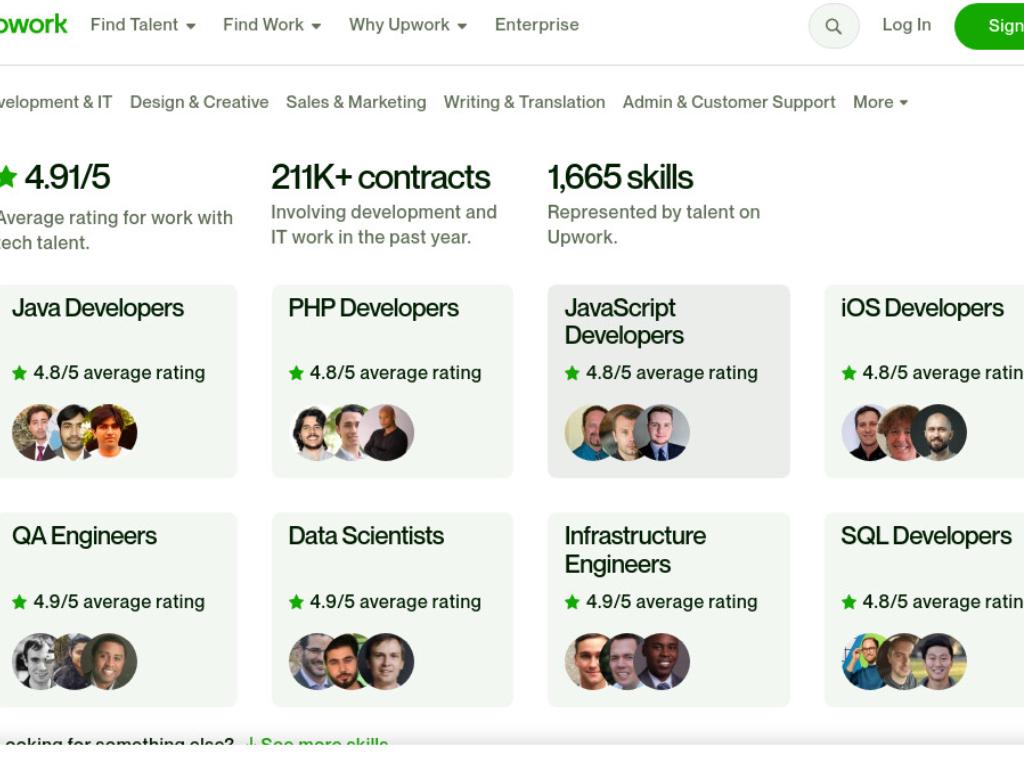Click iOS Developers profile photos
This screenshot has width=1024, height=768.
pos(904,432)
